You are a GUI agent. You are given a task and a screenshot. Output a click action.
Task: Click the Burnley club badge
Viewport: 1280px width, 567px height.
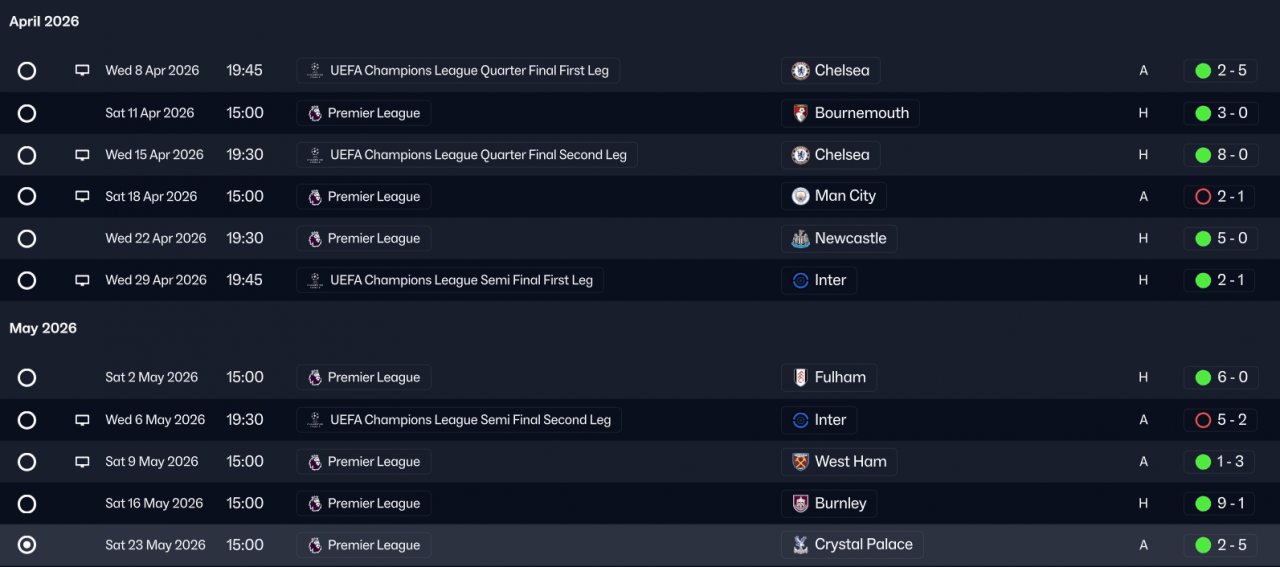800,504
